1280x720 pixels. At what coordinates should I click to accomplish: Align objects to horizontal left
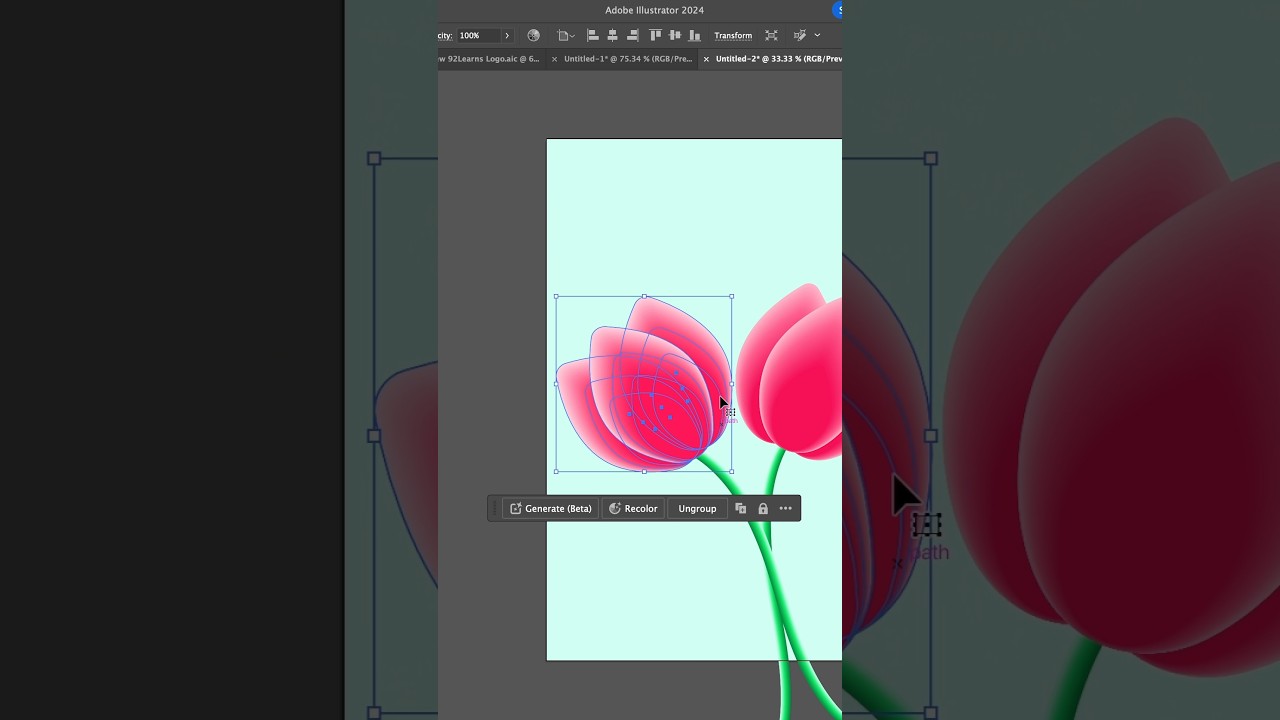pyautogui.click(x=592, y=35)
